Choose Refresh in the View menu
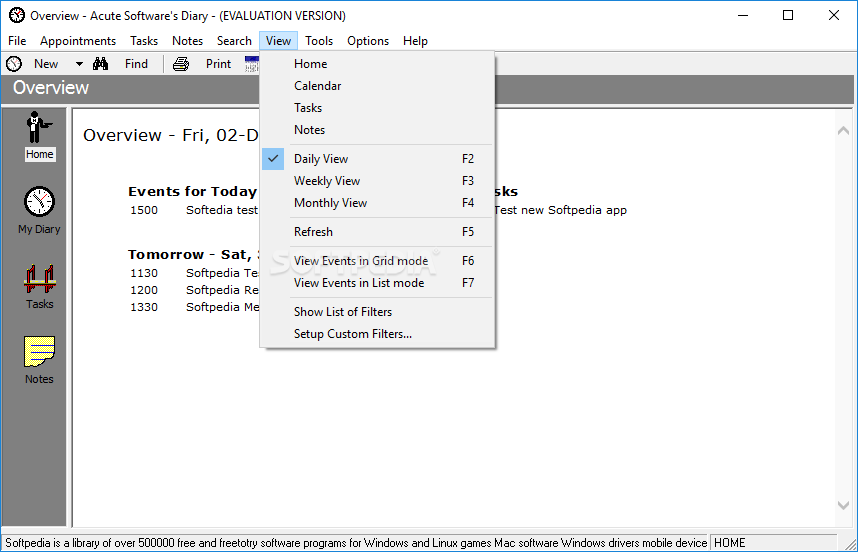This screenshot has width=858, height=552. [x=377, y=231]
